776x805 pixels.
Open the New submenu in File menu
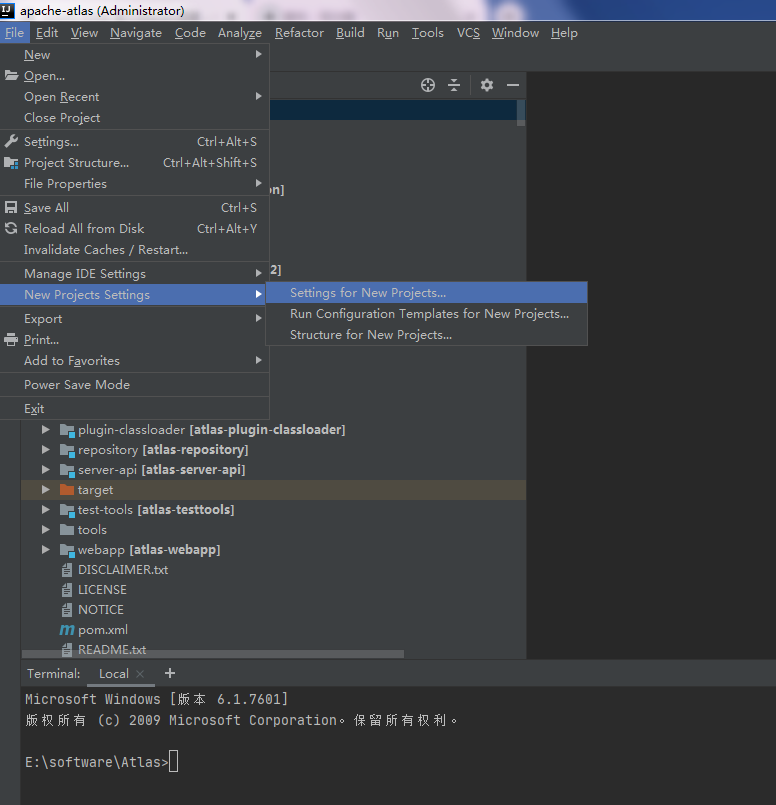(x=134, y=54)
